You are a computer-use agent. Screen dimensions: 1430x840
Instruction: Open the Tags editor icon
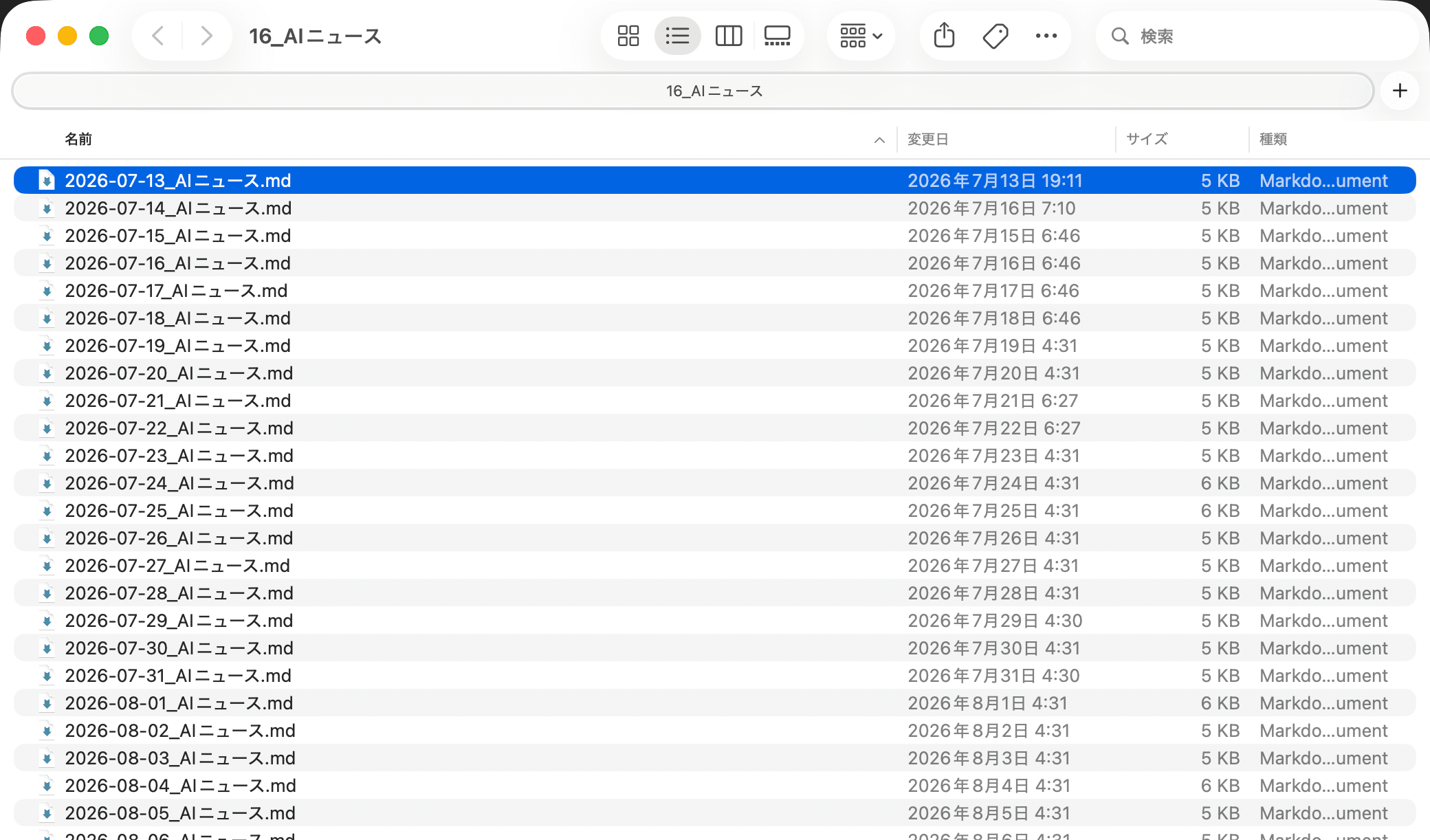pyautogui.click(x=995, y=36)
